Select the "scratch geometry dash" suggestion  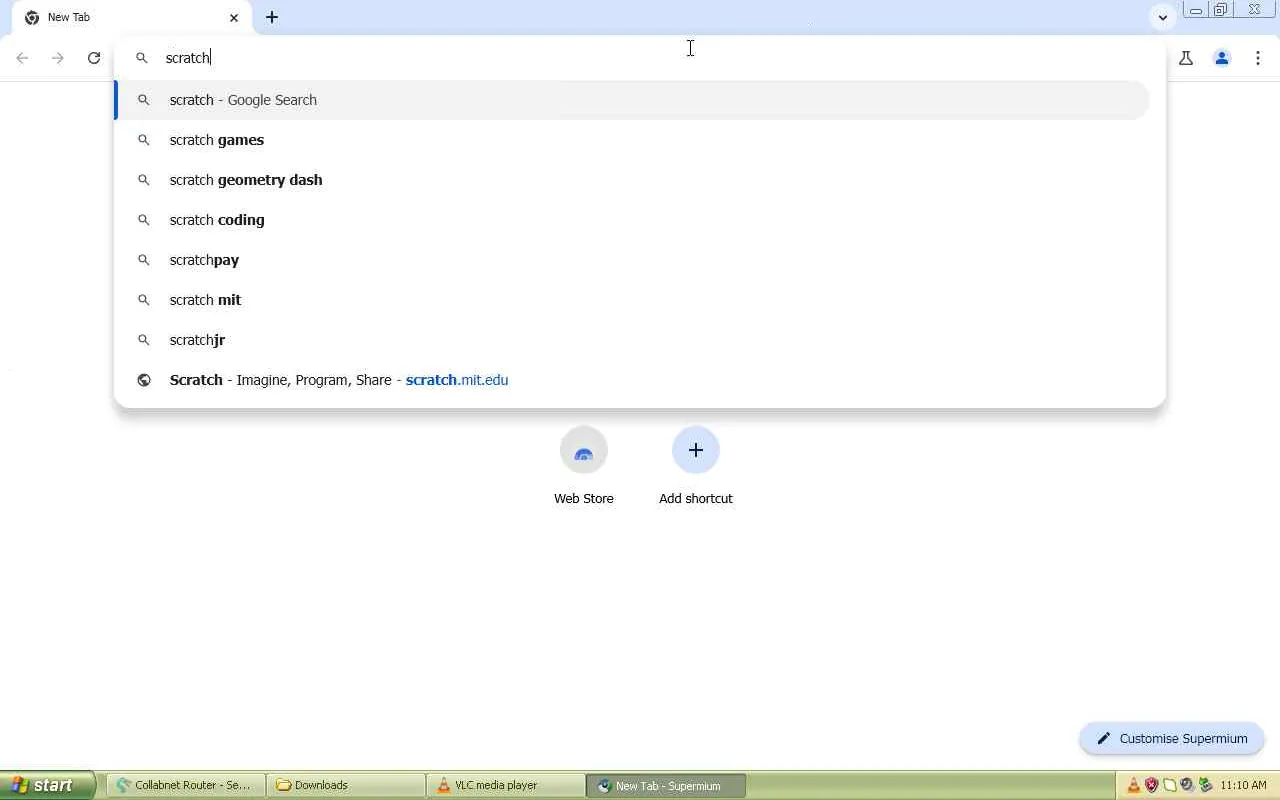pyautogui.click(x=632, y=180)
